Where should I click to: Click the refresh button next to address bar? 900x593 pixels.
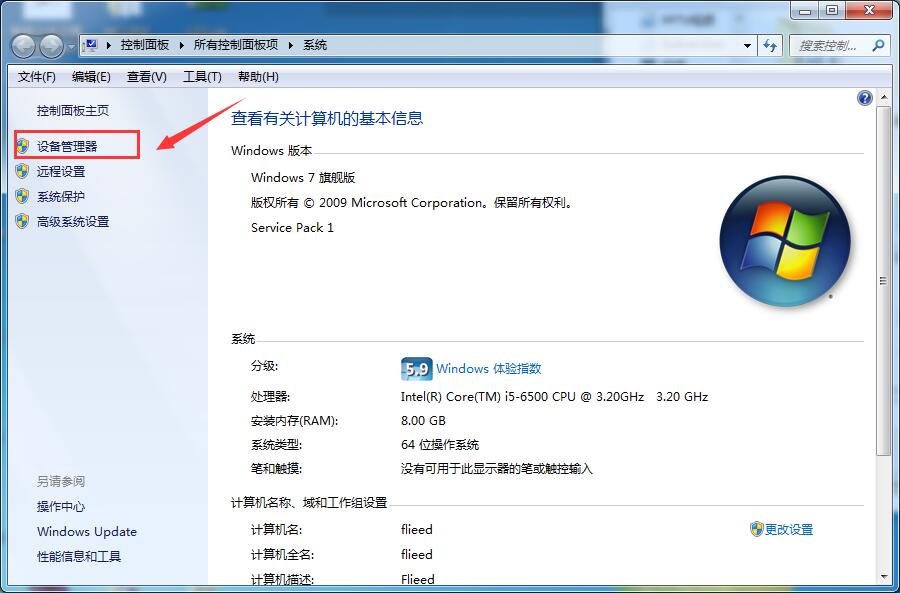[x=770, y=45]
